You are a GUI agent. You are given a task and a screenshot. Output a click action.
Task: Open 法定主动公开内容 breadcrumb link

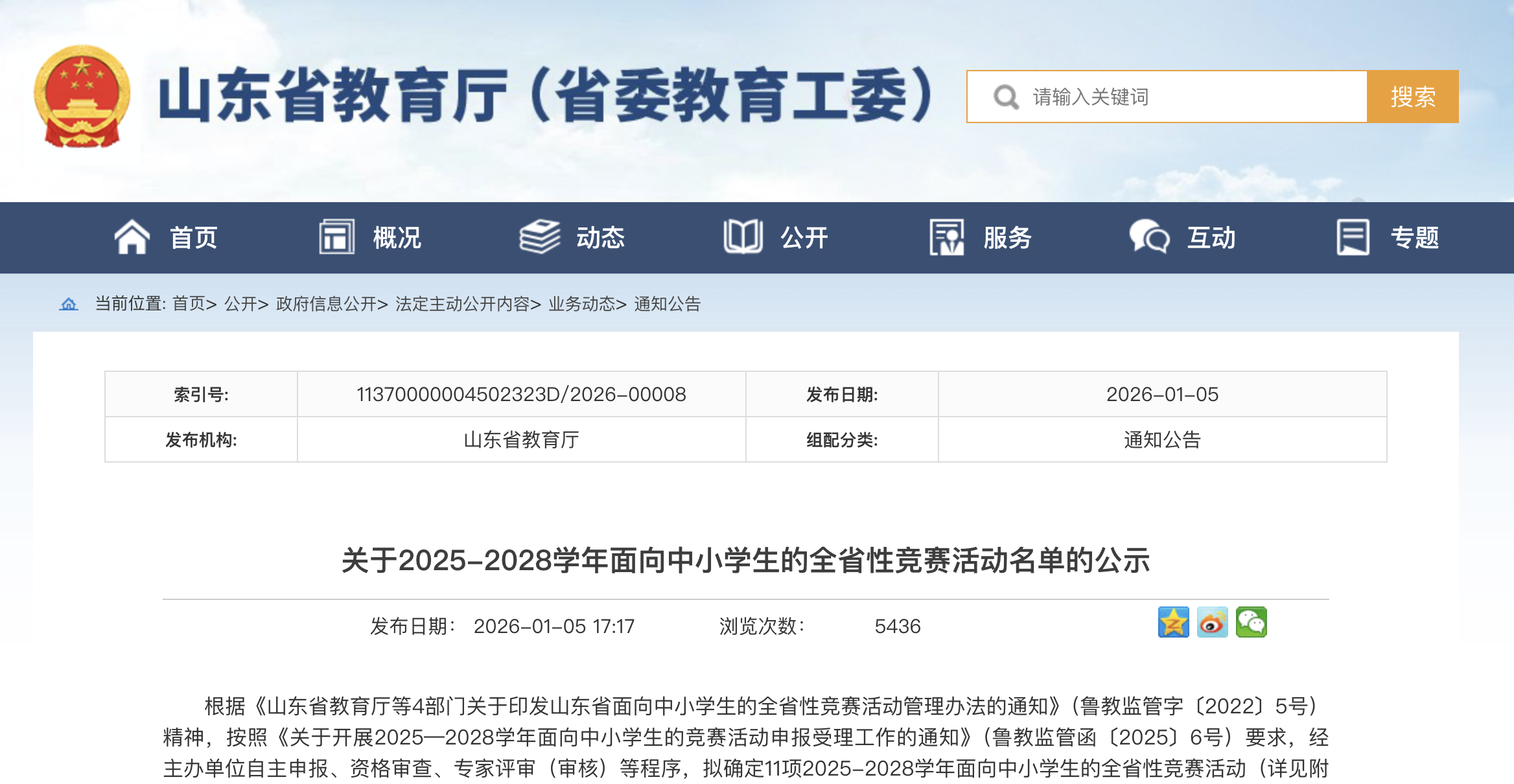pyautogui.click(x=463, y=304)
